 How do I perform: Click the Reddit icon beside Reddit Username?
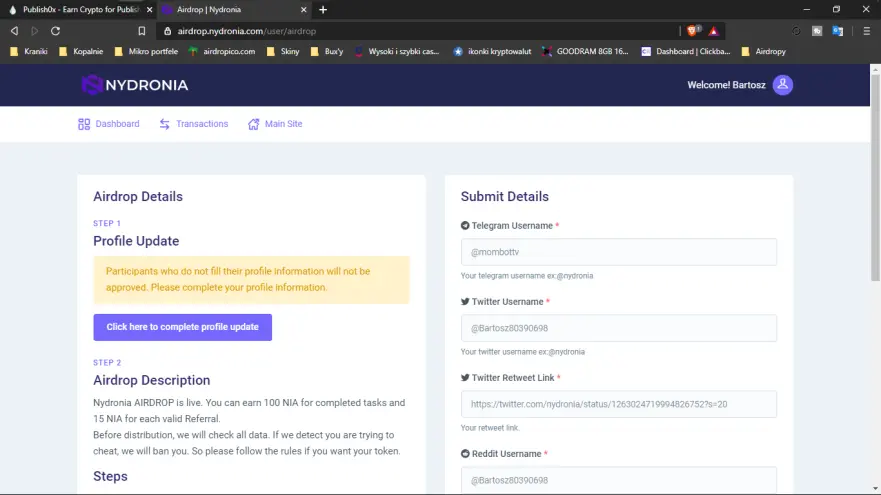[465, 453]
